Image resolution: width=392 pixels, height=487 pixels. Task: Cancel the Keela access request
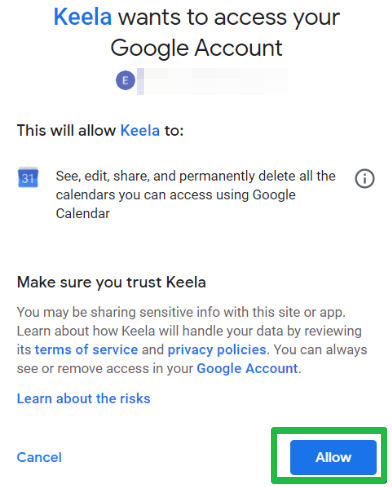click(x=39, y=457)
